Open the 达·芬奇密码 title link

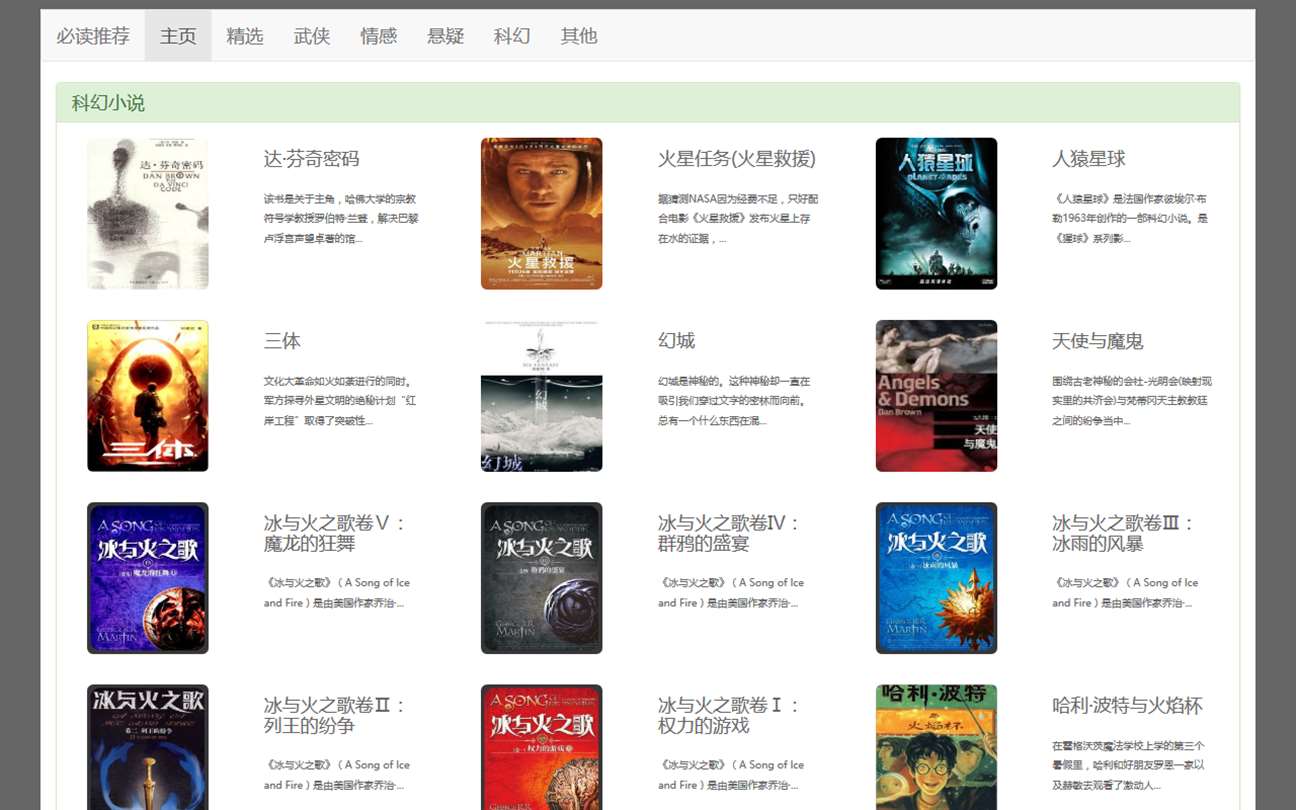(x=312, y=159)
